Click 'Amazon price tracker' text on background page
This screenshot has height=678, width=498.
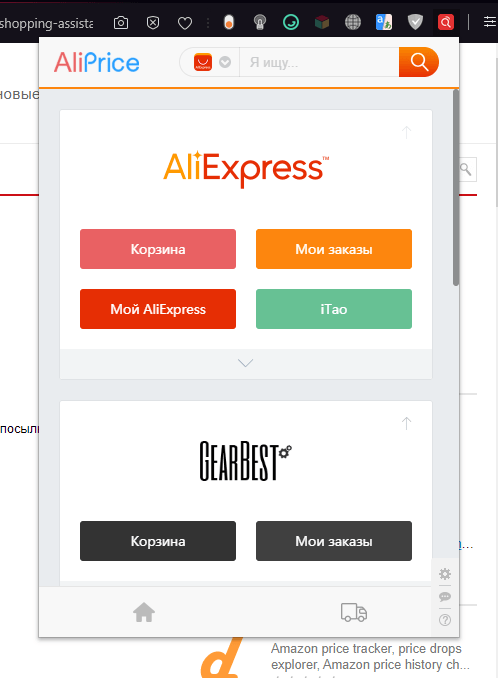click(332, 649)
